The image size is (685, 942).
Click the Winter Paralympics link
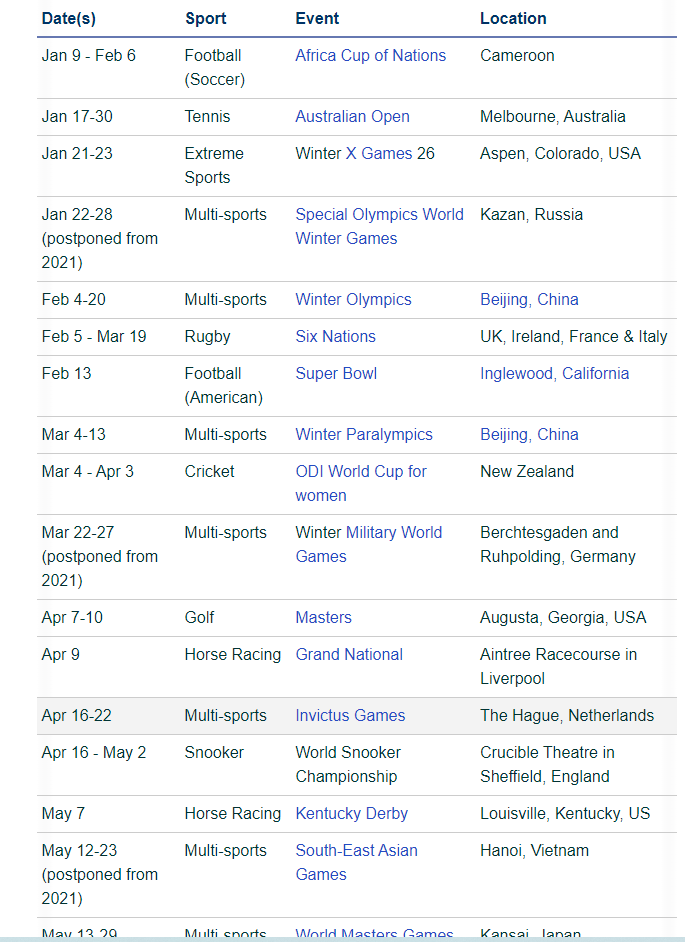coord(364,435)
